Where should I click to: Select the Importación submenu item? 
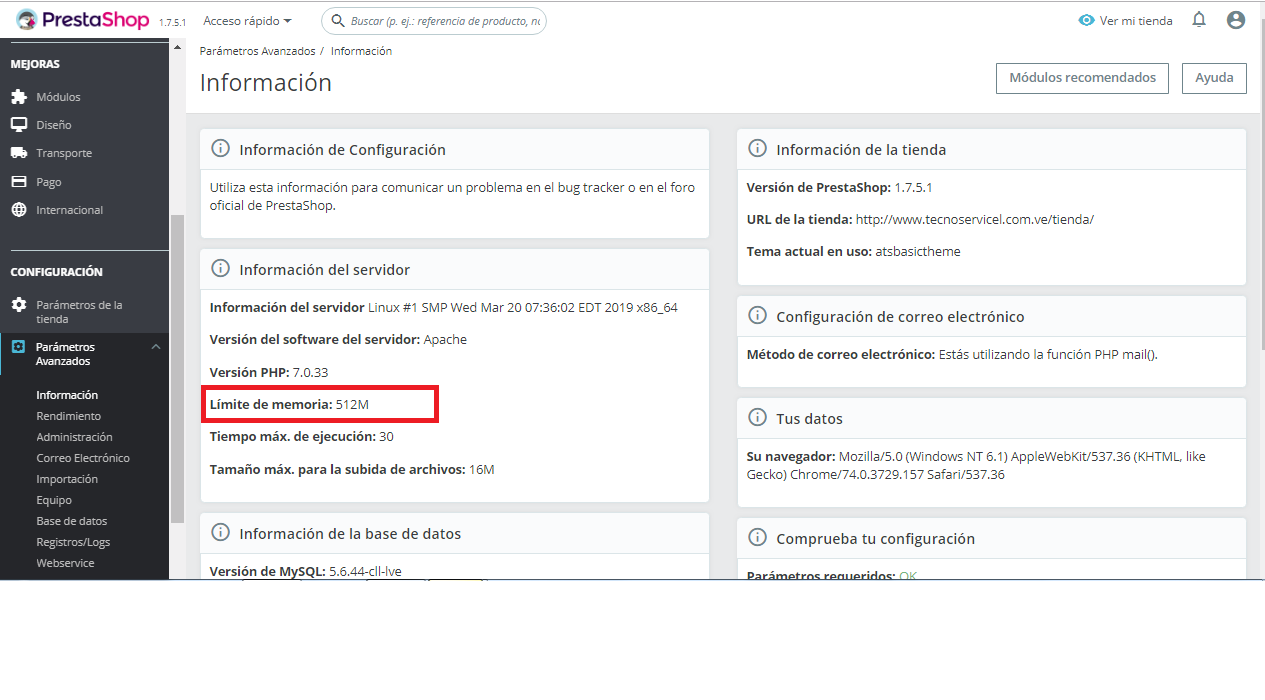click(x=67, y=479)
